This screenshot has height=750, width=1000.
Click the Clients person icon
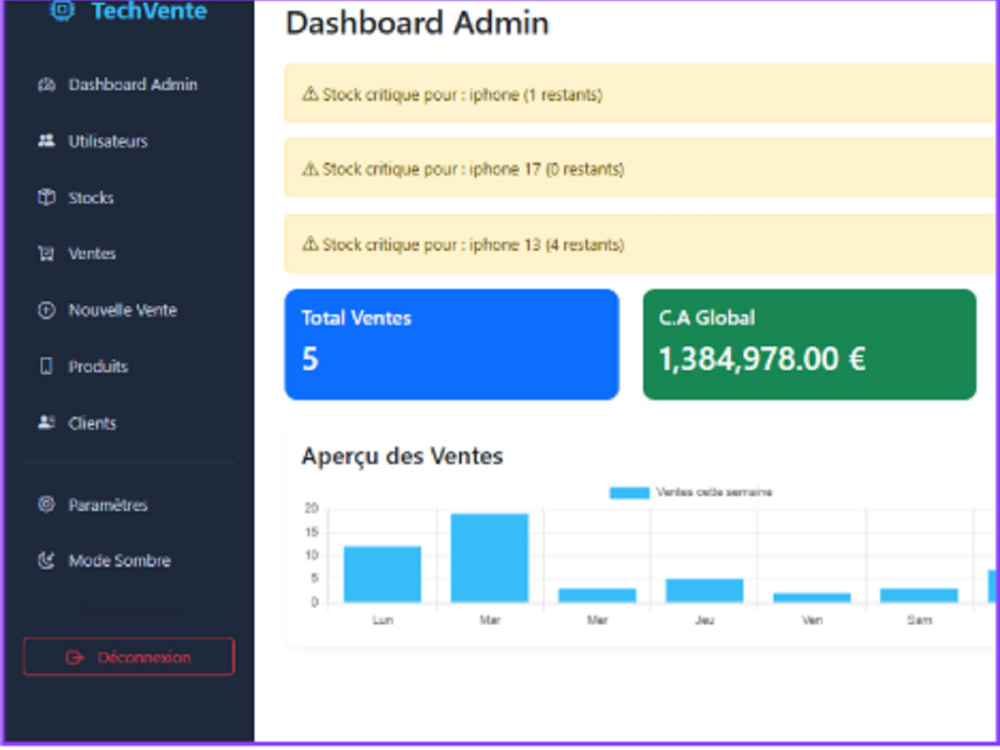click(x=47, y=423)
